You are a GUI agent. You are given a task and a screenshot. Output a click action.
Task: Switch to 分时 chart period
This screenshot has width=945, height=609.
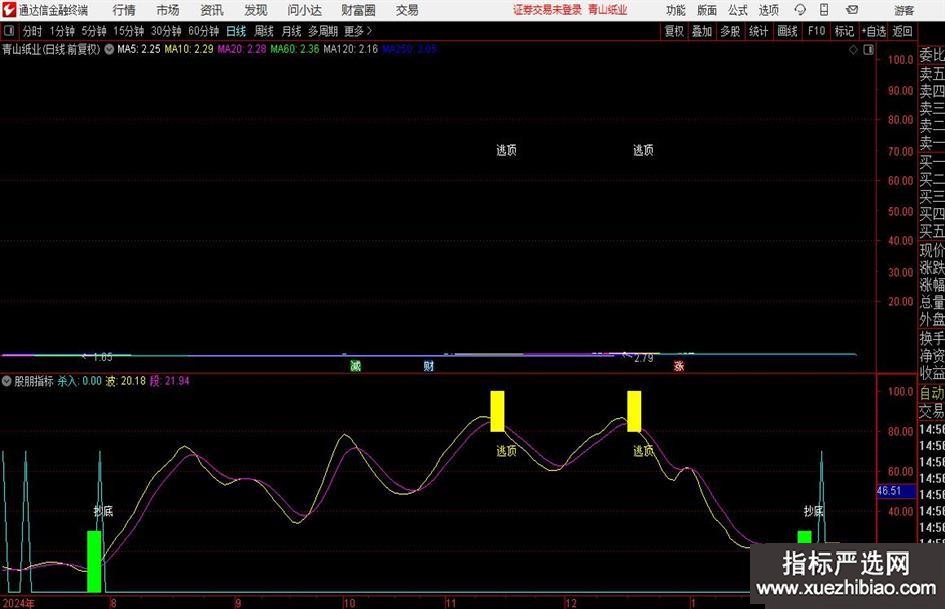[32, 31]
